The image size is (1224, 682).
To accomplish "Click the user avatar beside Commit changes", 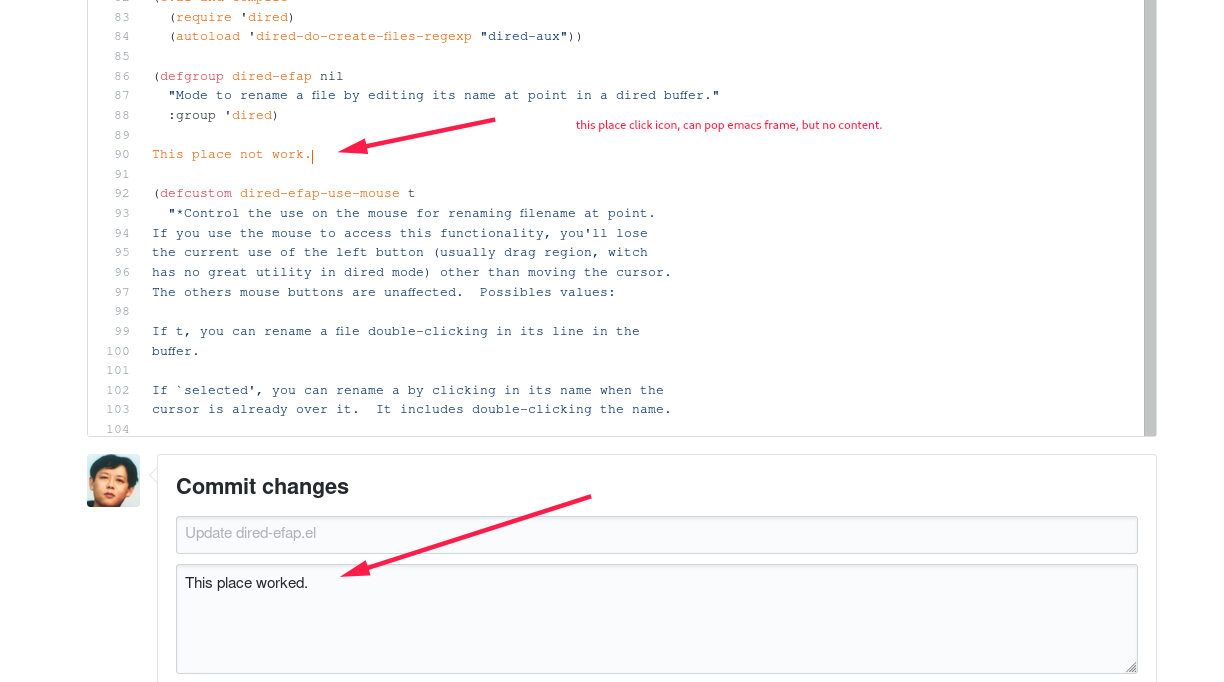I will [113, 481].
